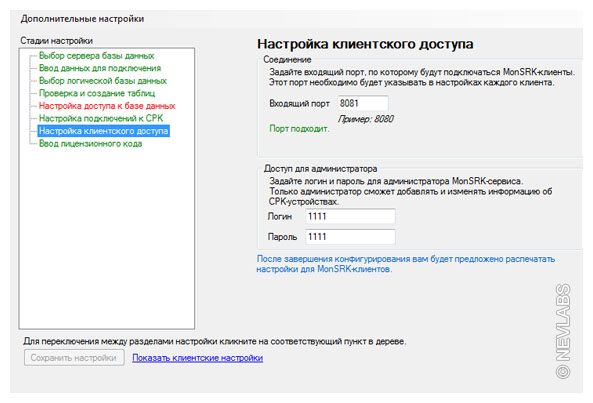This screenshot has height=403, width=593.
Task: Click into the 'Логин' text field
Action: 350,216
